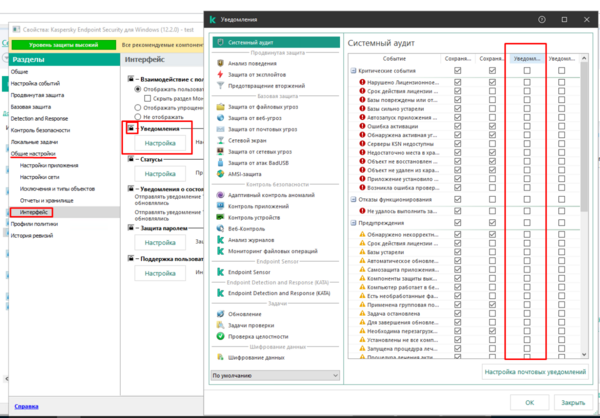
Task: Click Настройка почтовых уведомлений button
Action: [x=533, y=372]
